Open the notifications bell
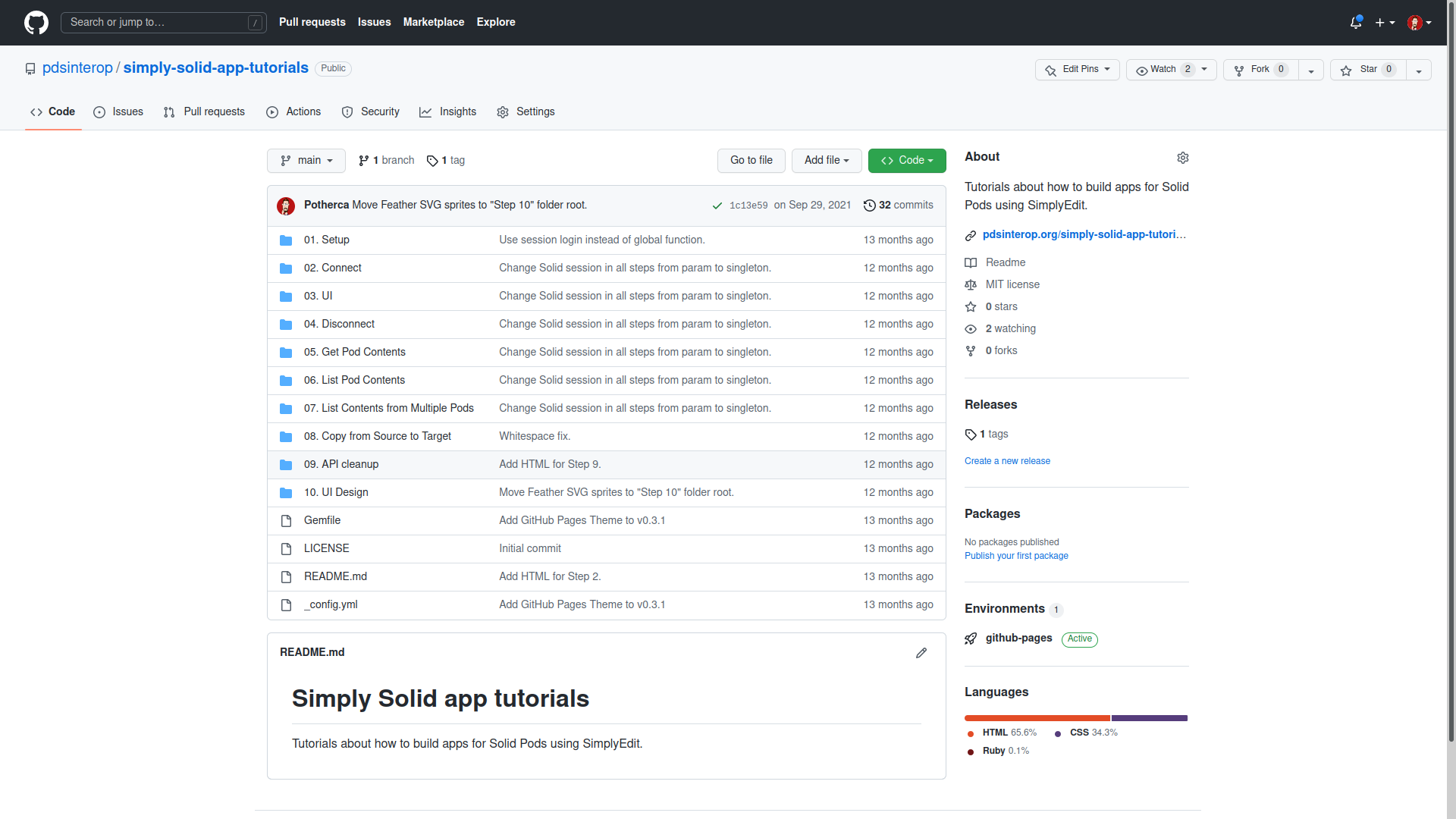Viewport: 1456px width, 819px height. [x=1356, y=23]
